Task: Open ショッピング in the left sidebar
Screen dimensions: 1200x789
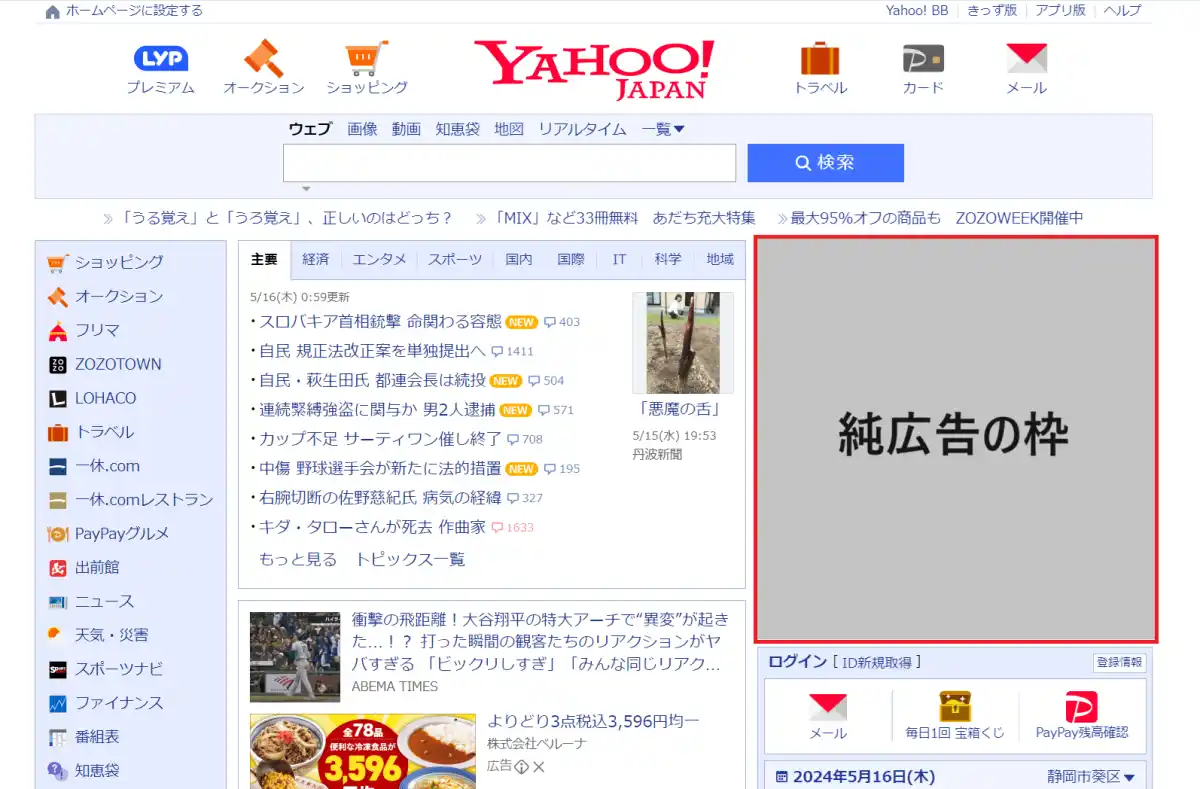Action: pyautogui.click(x=118, y=262)
